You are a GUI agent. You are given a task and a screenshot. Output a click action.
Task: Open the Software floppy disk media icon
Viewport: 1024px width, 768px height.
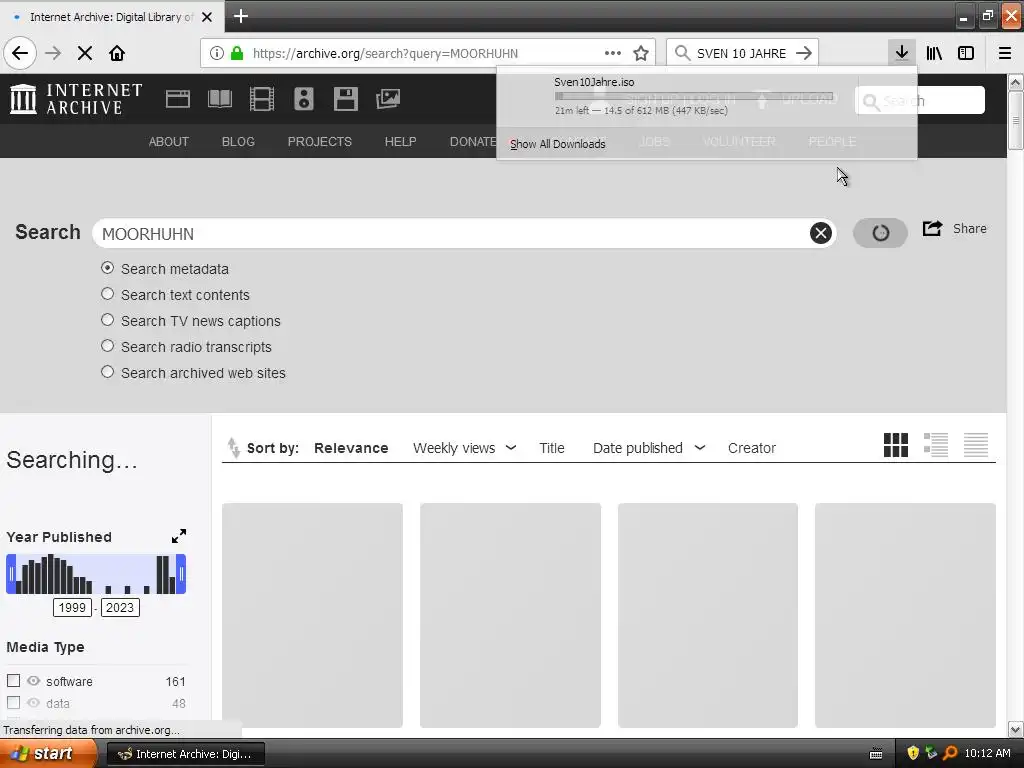point(345,99)
